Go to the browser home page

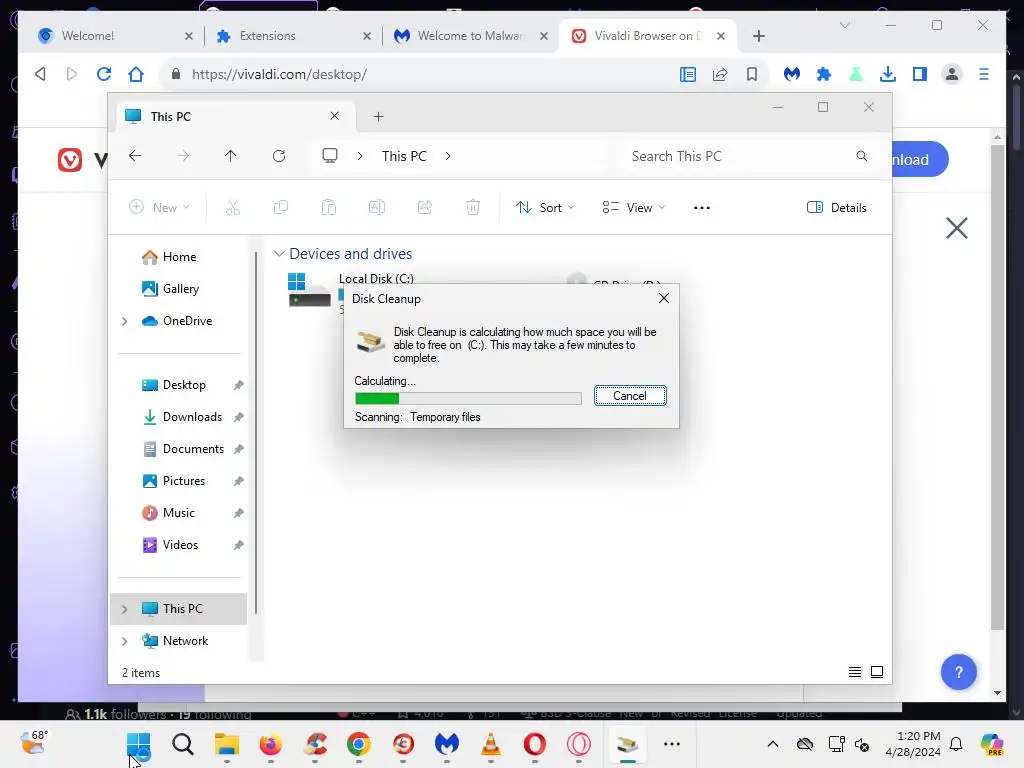click(136, 74)
